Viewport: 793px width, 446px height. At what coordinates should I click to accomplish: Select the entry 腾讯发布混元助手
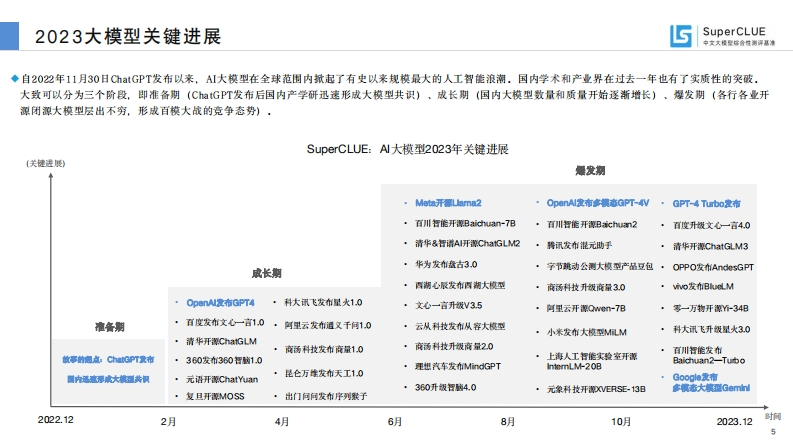click(580, 245)
